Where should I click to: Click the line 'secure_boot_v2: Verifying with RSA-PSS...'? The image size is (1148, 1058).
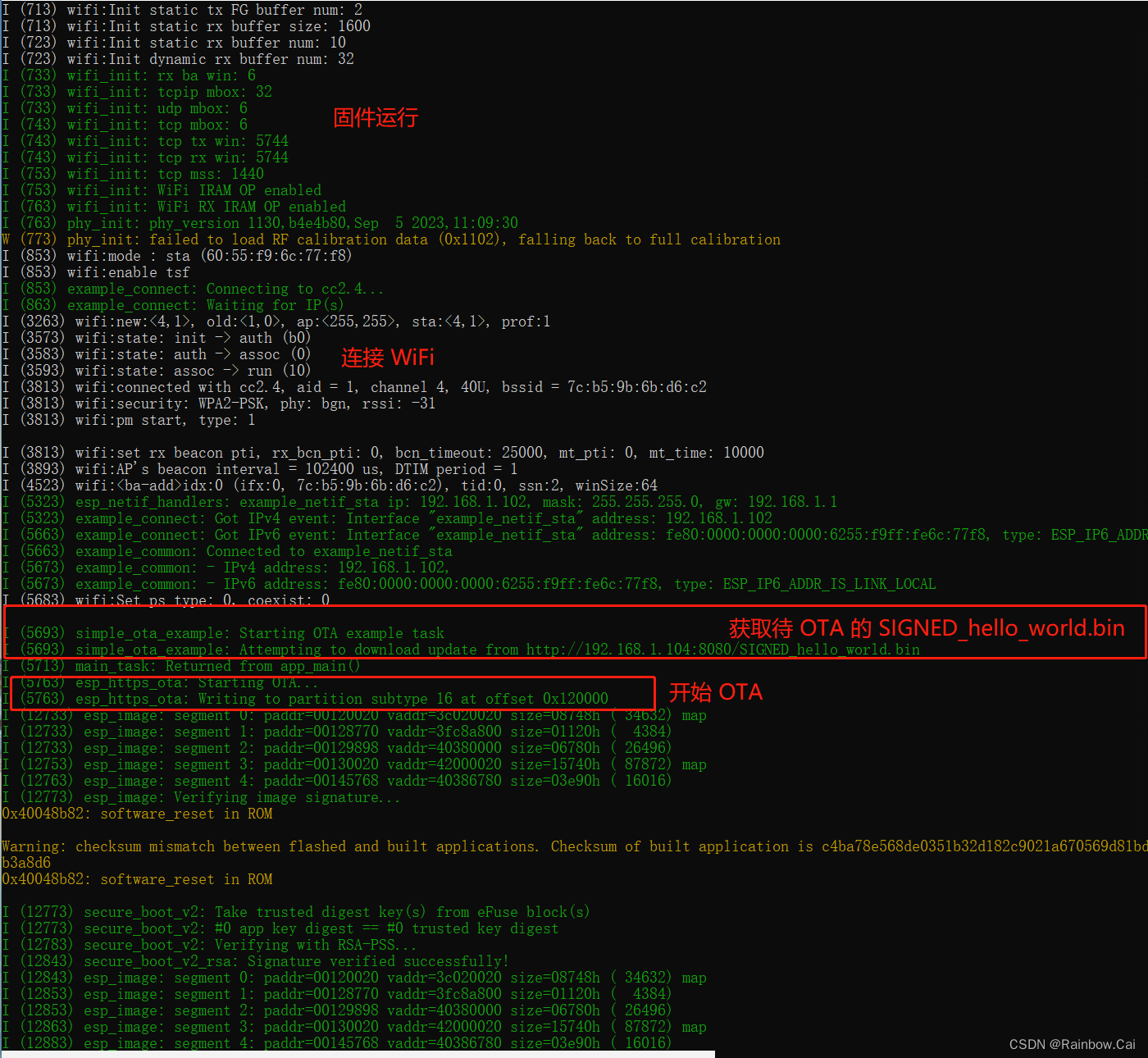pyautogui.click(x=210, y=945)
